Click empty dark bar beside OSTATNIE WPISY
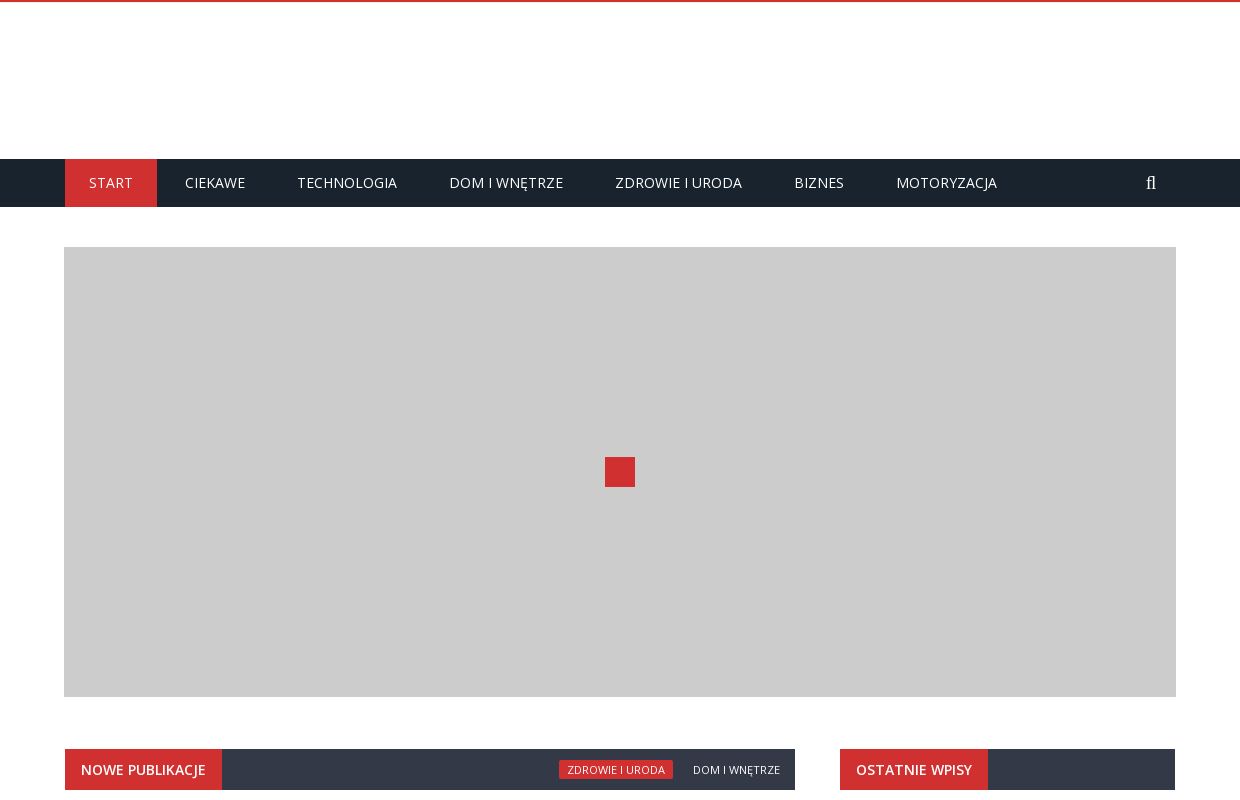The height and width of the screenshot is (800, 1240). pyautogui.click(x=1080, y=770)
